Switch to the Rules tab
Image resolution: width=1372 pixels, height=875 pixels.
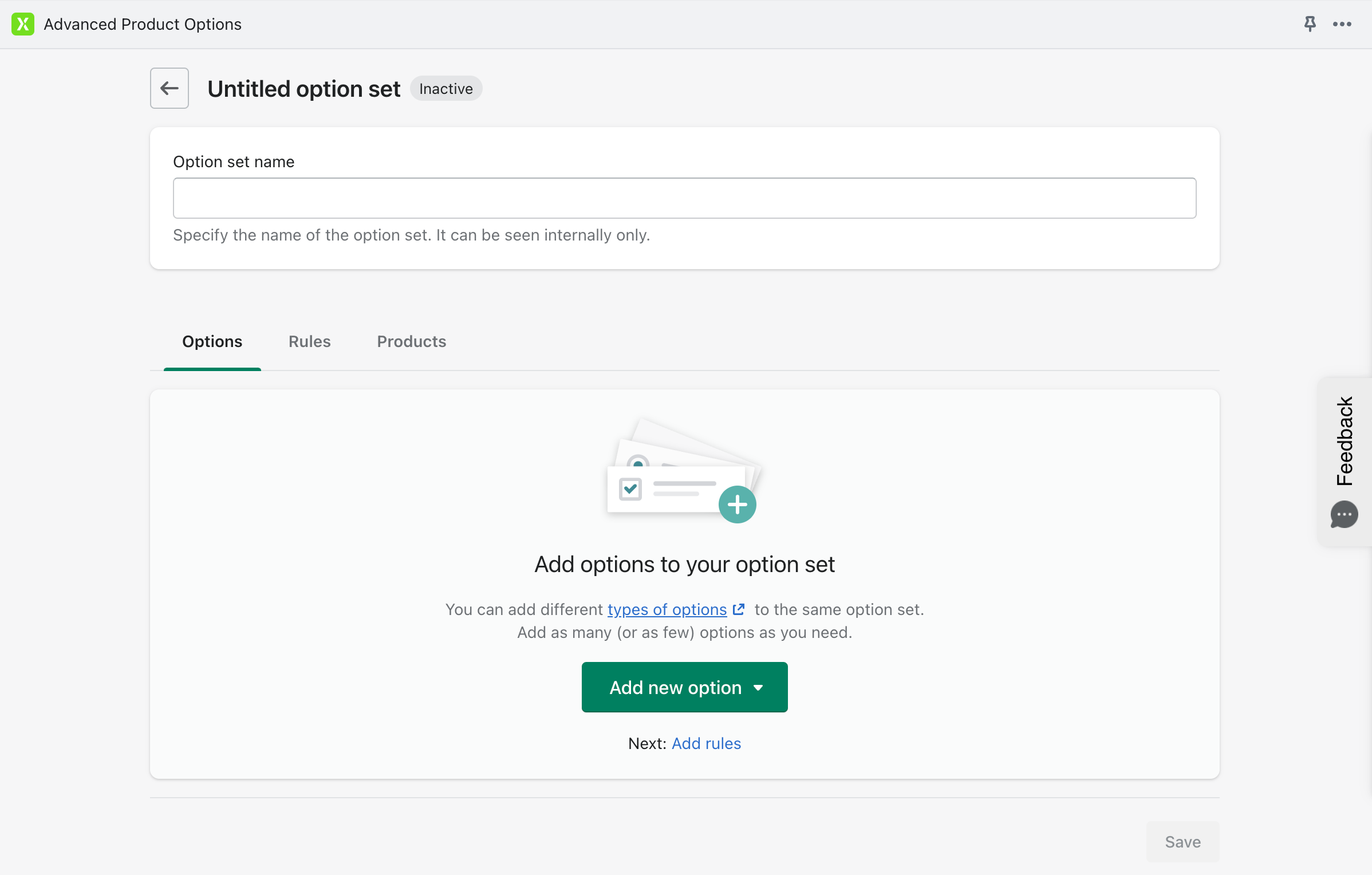(x=309, y=340)
